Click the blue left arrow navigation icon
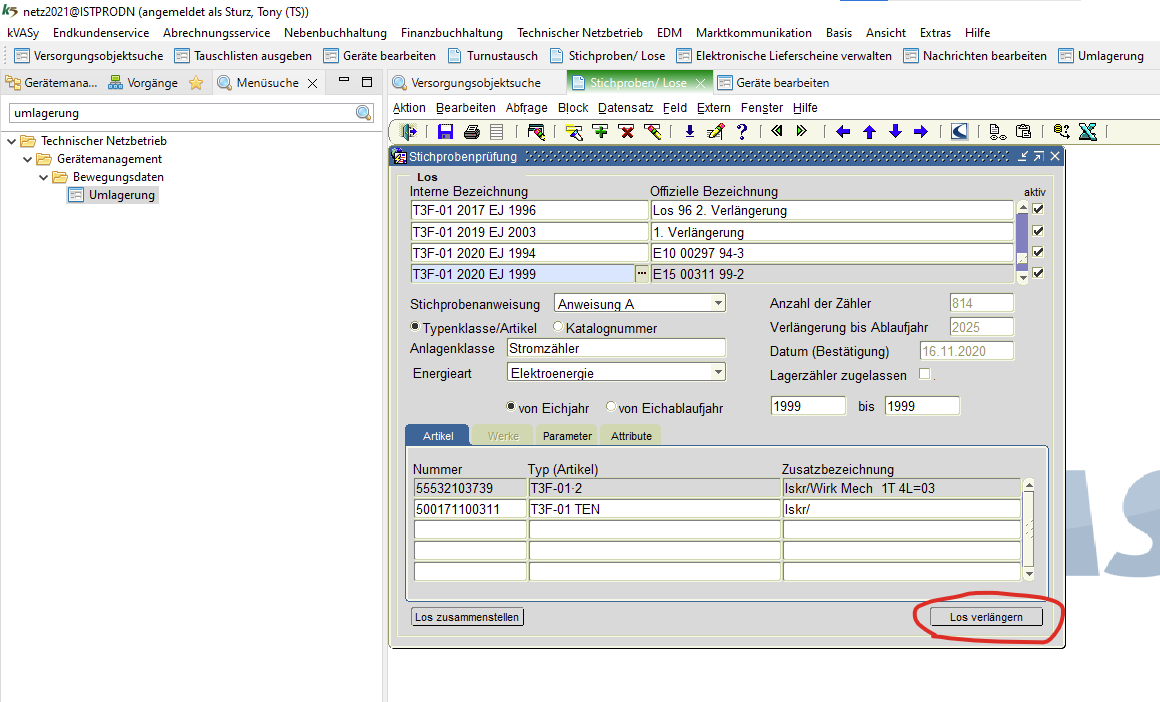Image resolution: width=1160 pixels, height=702 pixels. click(x=843, y=131)
